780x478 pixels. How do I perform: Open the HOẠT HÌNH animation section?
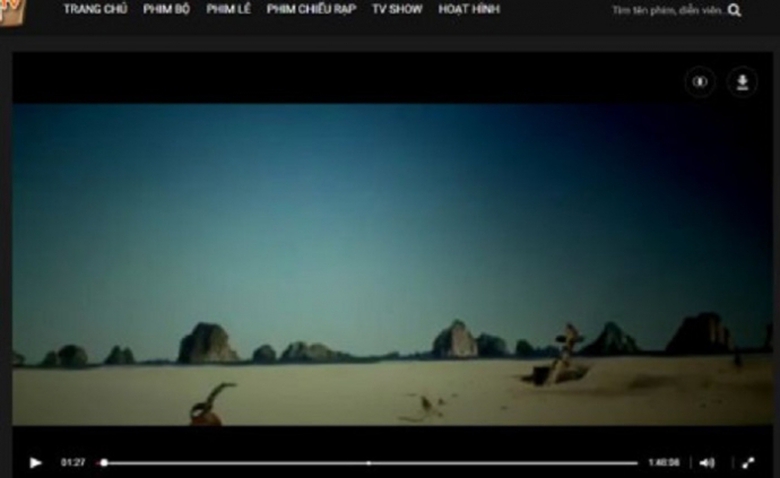point(469,9)
